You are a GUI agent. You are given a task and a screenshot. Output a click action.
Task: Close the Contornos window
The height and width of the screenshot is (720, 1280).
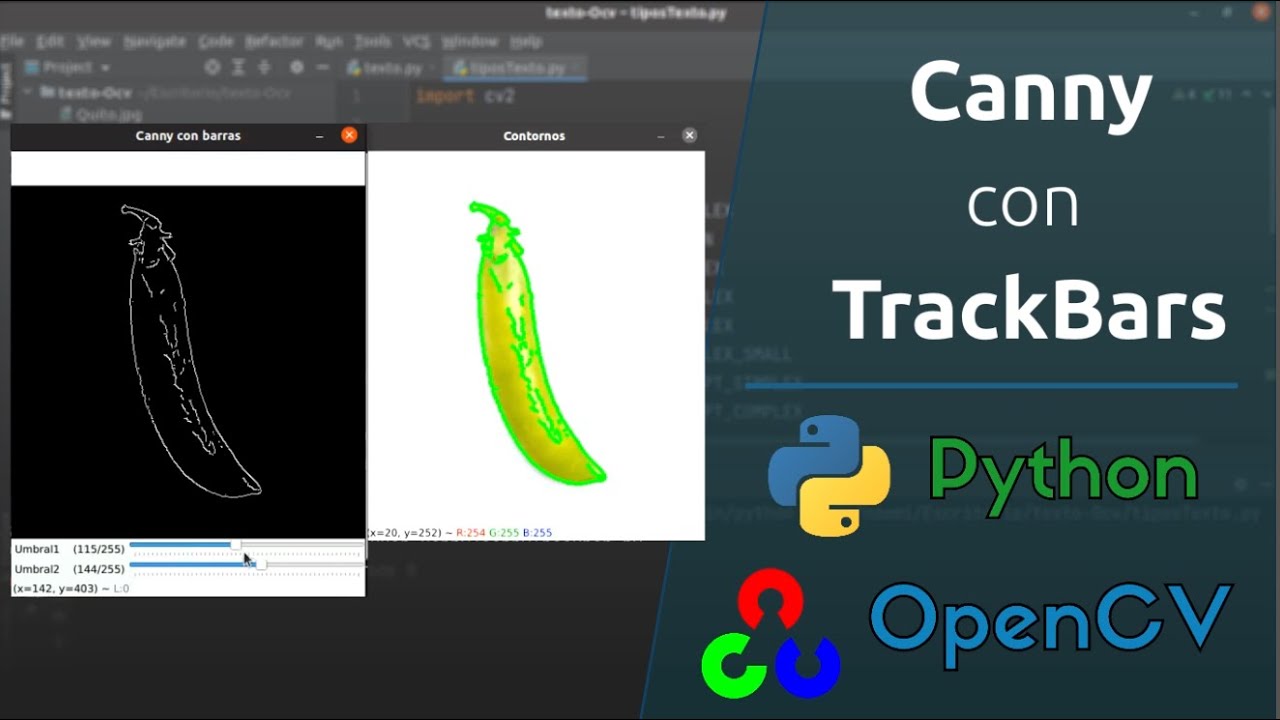pos(689,135)
